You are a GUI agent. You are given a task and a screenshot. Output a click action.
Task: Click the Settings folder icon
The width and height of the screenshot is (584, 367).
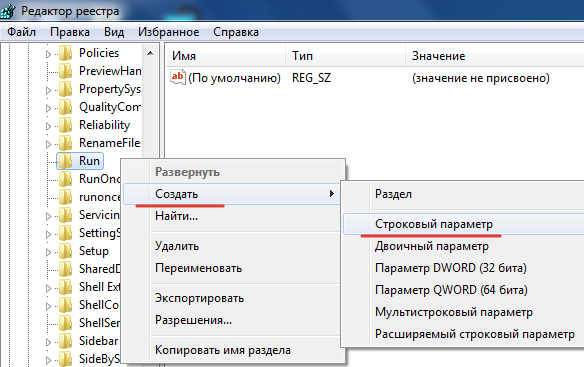point(66,233)
